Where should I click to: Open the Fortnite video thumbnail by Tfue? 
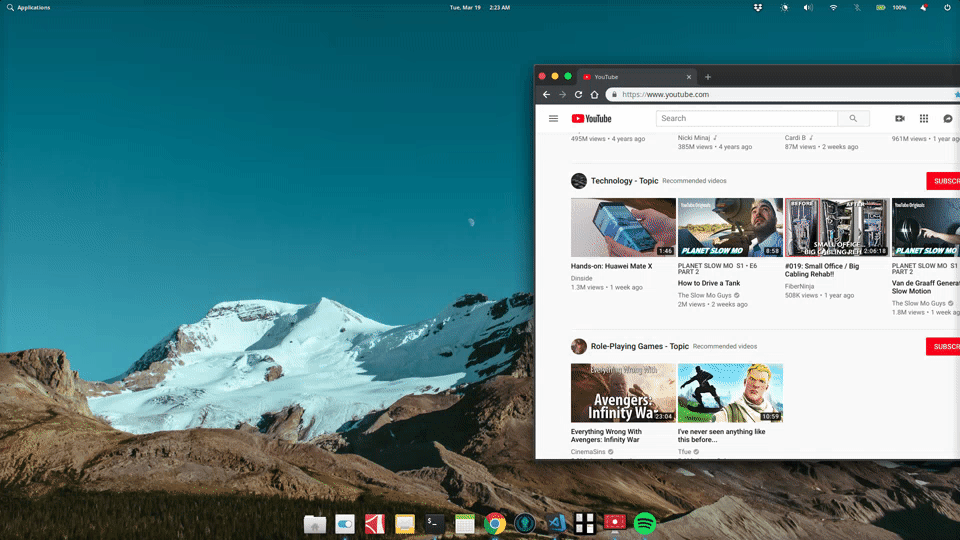(730, 393)
